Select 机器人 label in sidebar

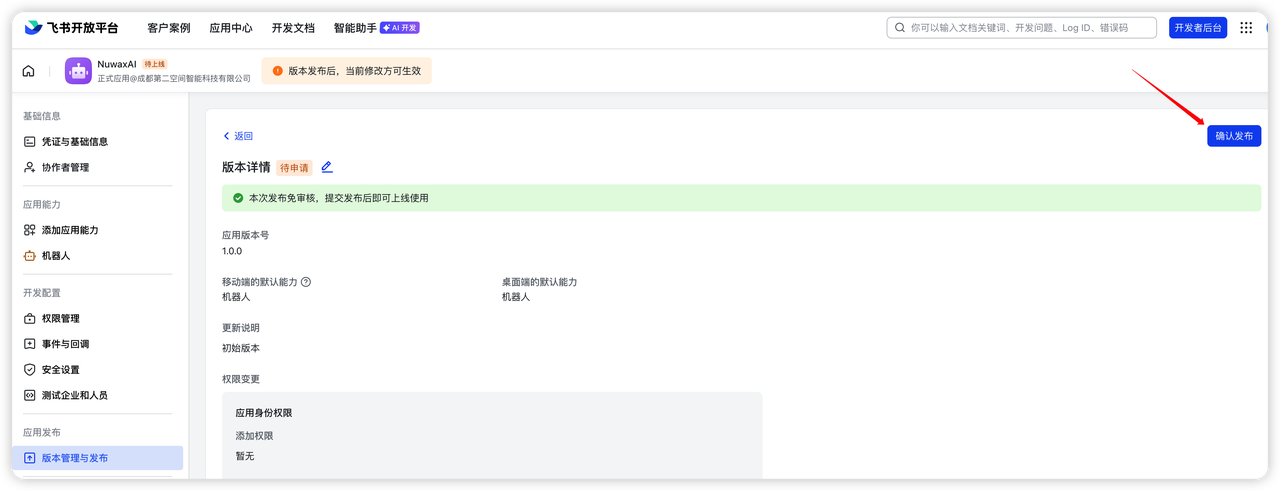56,256
